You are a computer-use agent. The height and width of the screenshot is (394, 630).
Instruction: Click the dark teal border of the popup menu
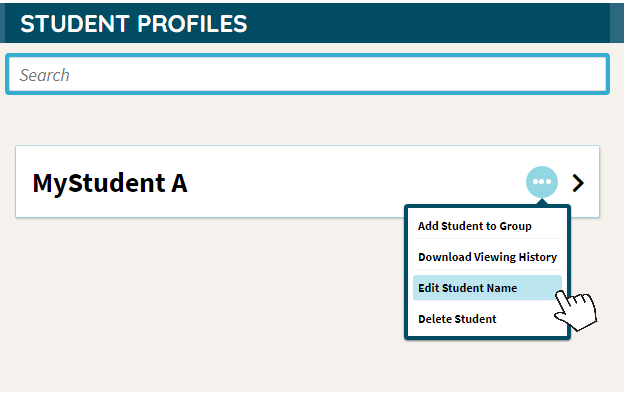pyautogui.click(x=406, y=272)
